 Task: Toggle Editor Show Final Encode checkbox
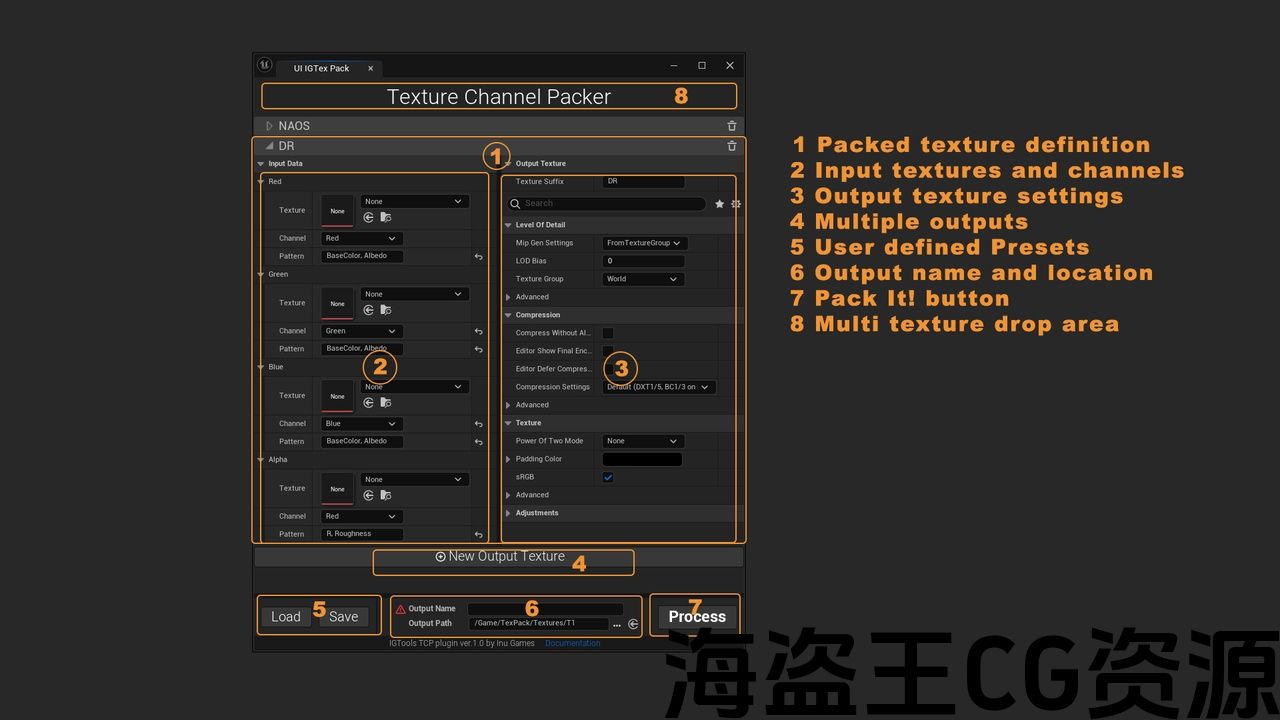pos(608,351)
